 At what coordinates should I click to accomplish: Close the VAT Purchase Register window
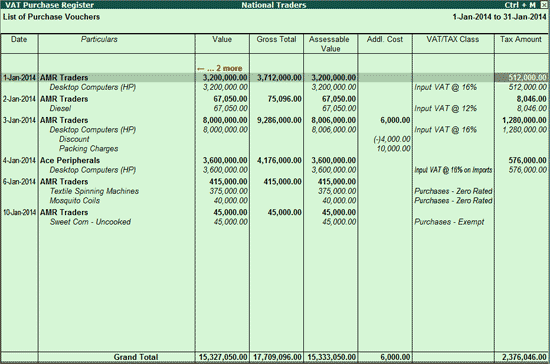(543, 5)
